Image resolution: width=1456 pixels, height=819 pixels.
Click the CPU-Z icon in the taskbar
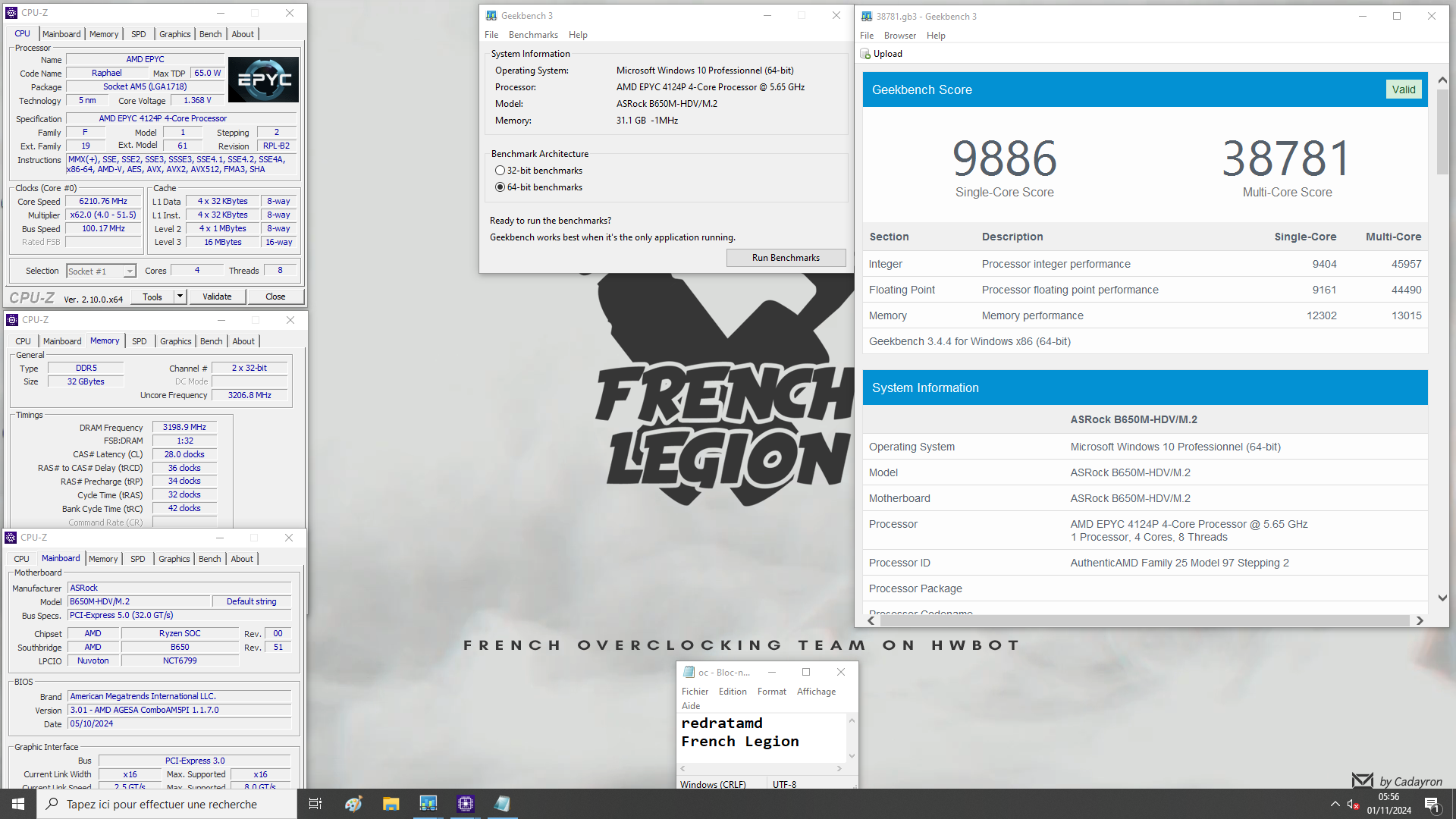pos(465,804)
